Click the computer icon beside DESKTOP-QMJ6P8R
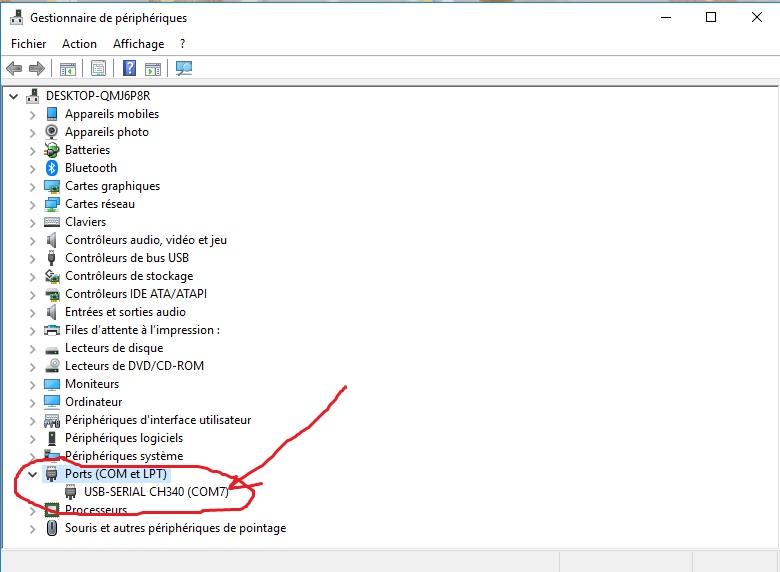Screen dimensions: 780x572 33,95
